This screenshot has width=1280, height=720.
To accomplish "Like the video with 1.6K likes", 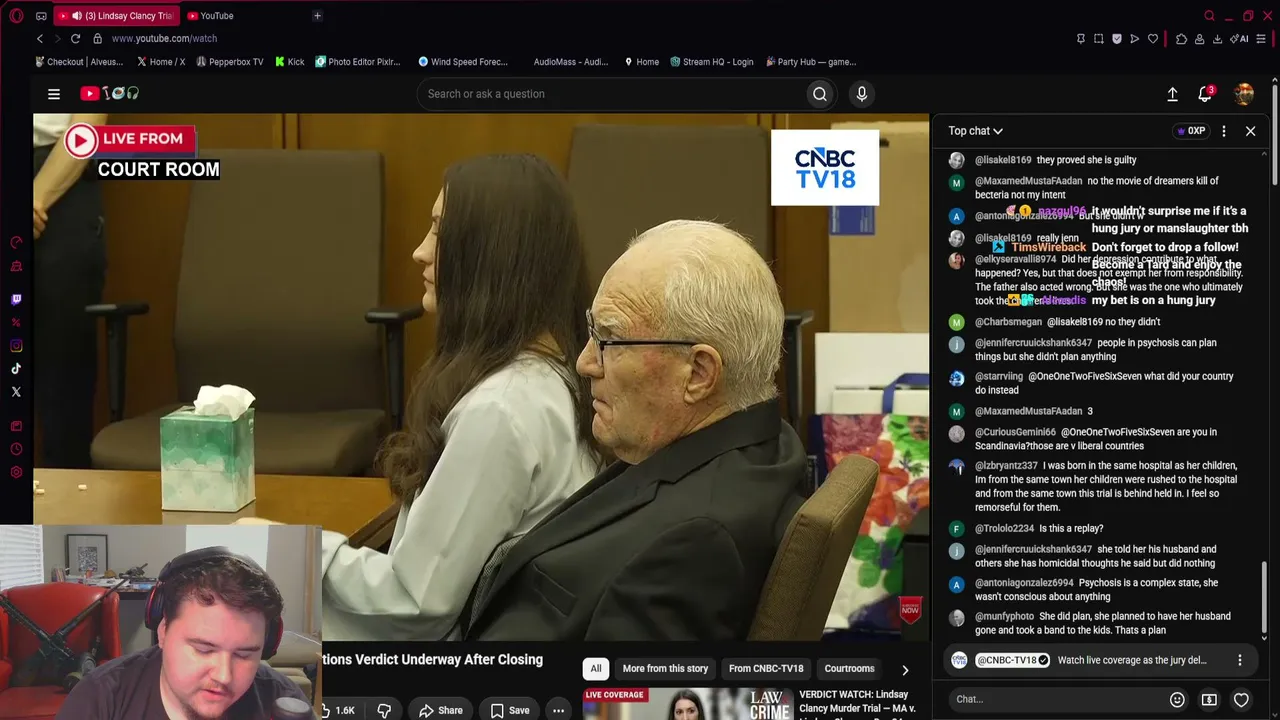I will click(x=337, y=710).
